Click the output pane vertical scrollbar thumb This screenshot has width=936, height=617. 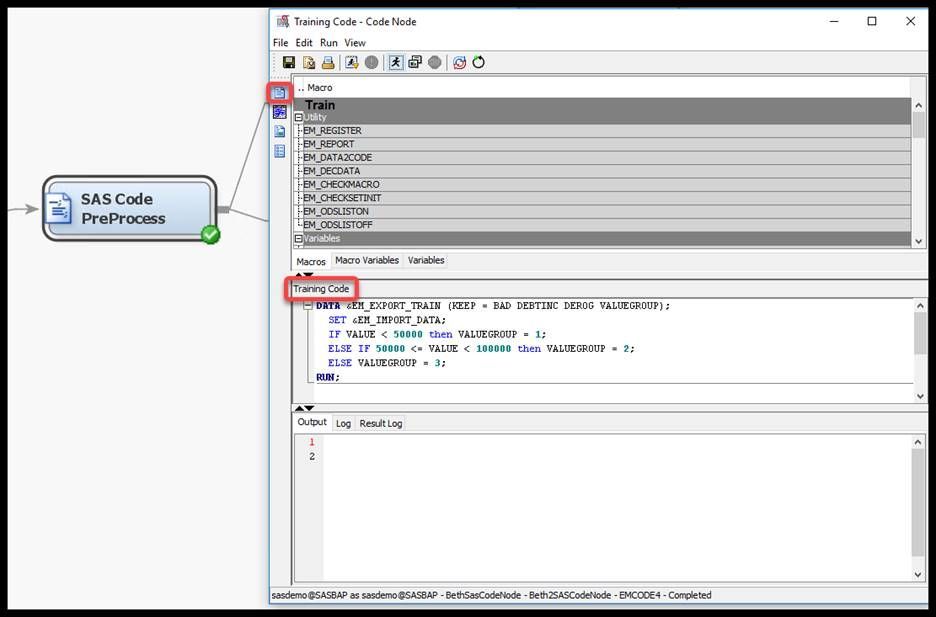click(918, 502)
